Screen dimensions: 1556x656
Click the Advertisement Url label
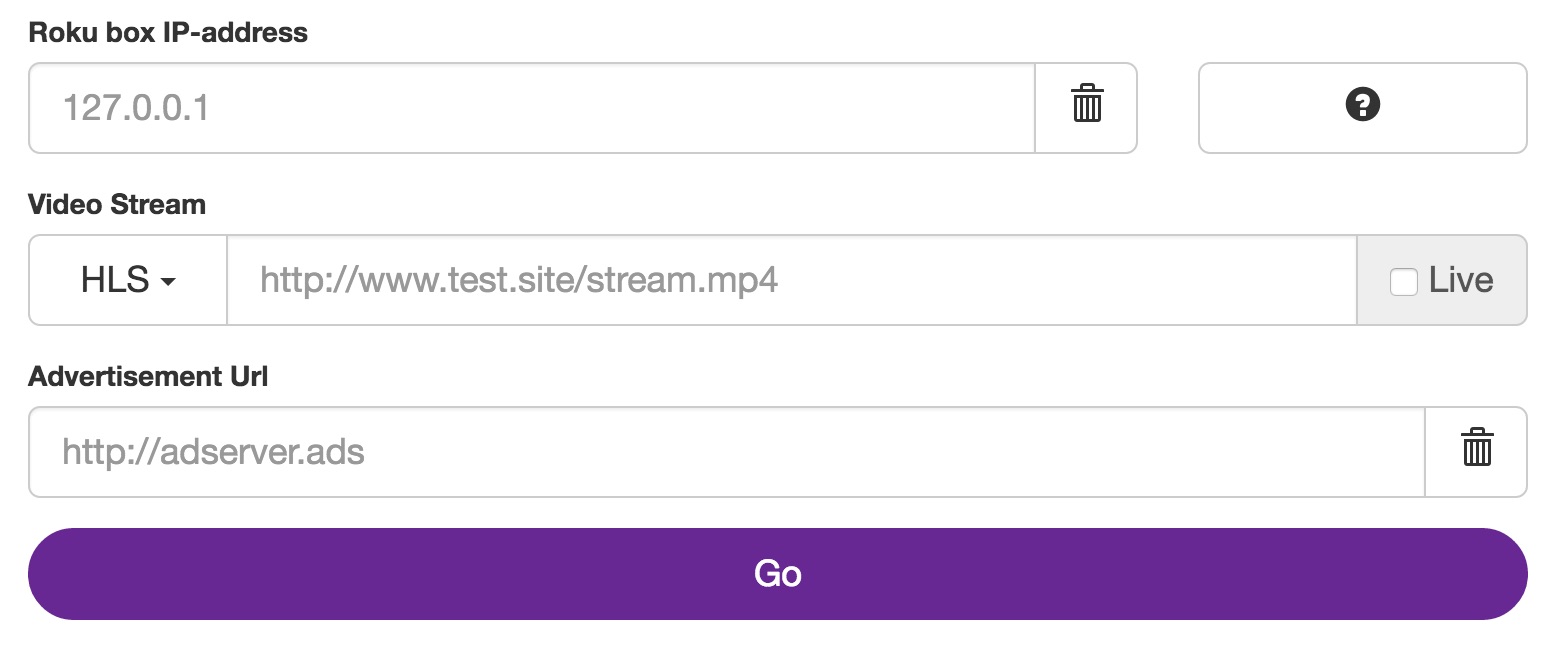pyautogui.click(x=148, y=377)
